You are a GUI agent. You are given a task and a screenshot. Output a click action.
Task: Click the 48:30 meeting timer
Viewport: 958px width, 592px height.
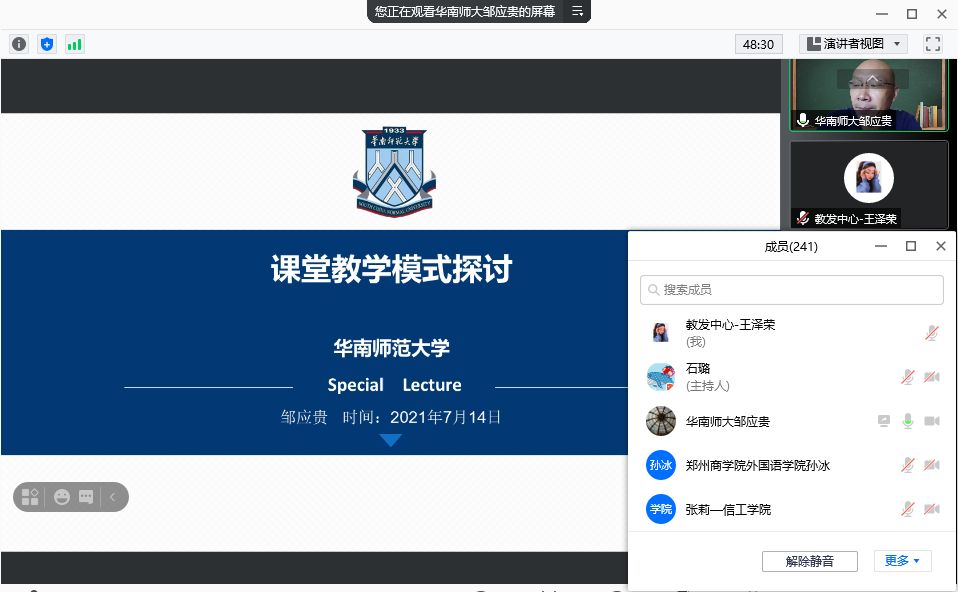[758, 44]
